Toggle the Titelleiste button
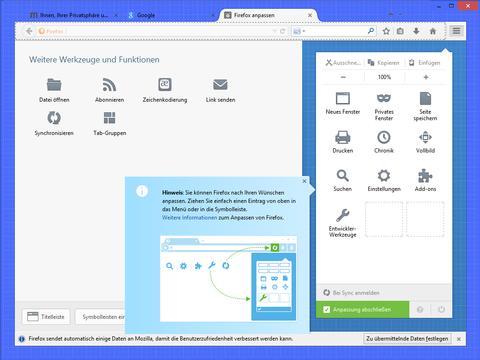 pyautogui.click(x=46, y=317)
